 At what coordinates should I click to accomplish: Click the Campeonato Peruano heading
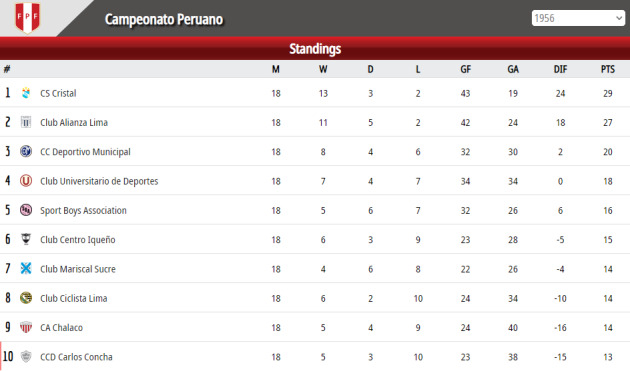164,19
